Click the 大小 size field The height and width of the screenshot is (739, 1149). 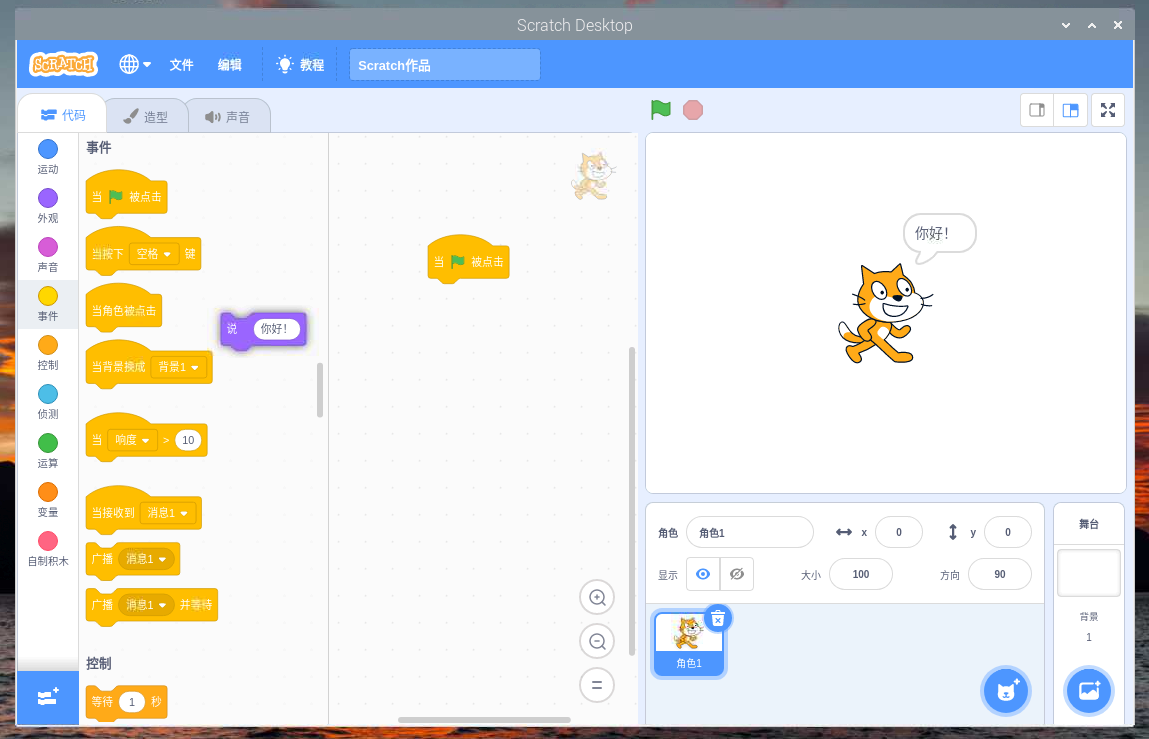click(861, 574)
